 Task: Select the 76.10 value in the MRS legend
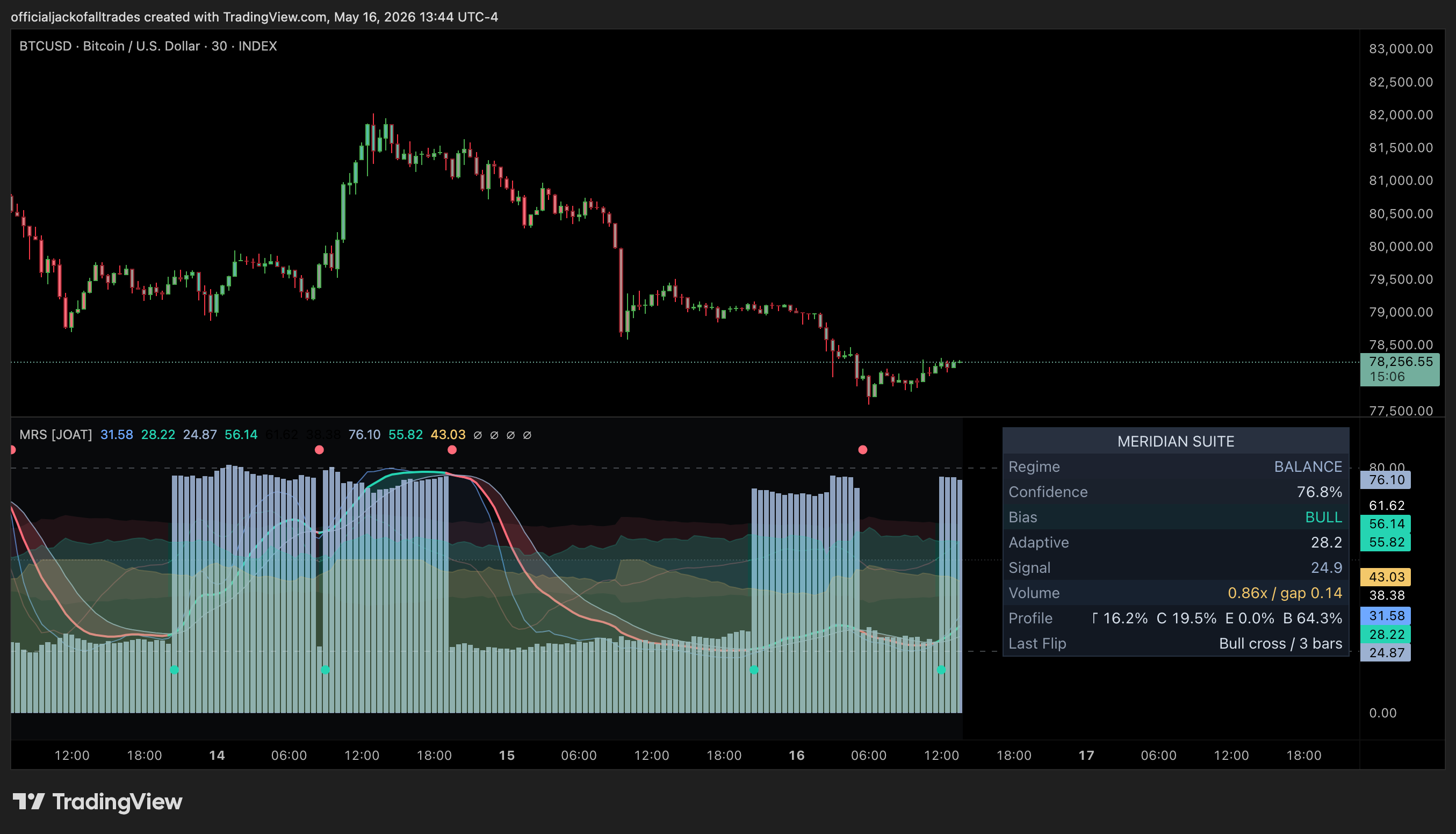365,435
